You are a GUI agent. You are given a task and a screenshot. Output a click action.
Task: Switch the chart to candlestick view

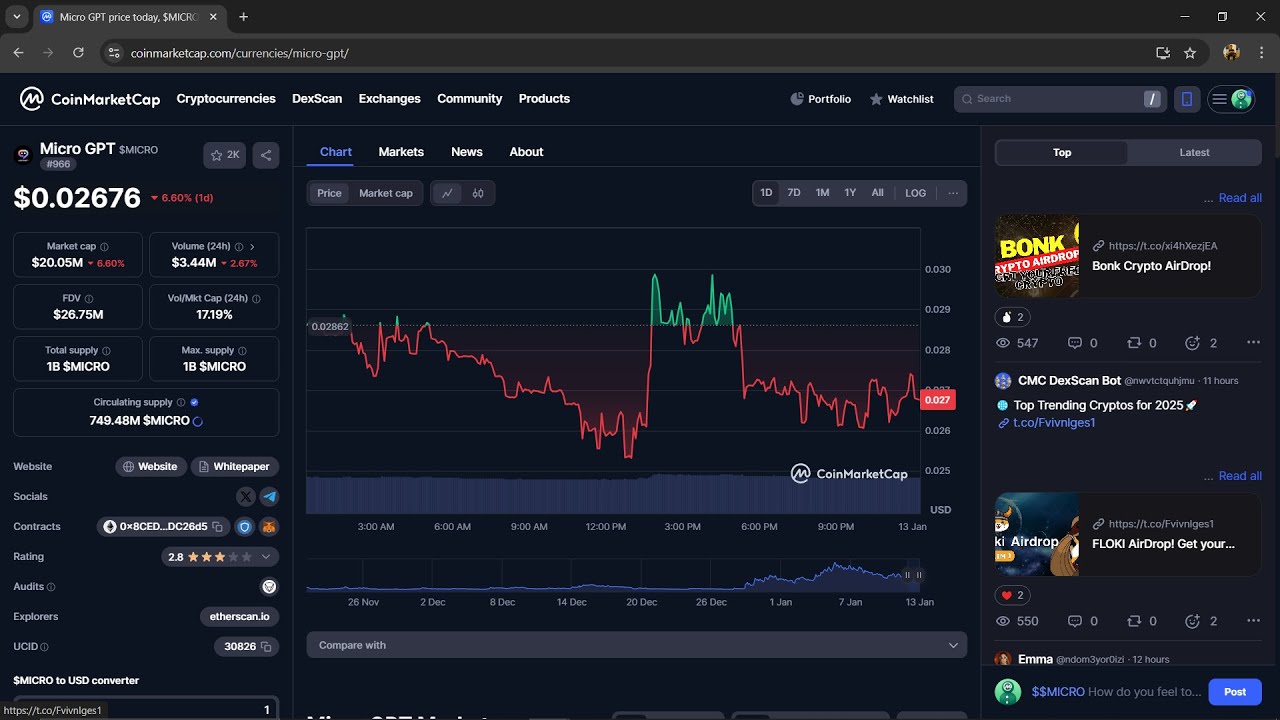point(478,193)
